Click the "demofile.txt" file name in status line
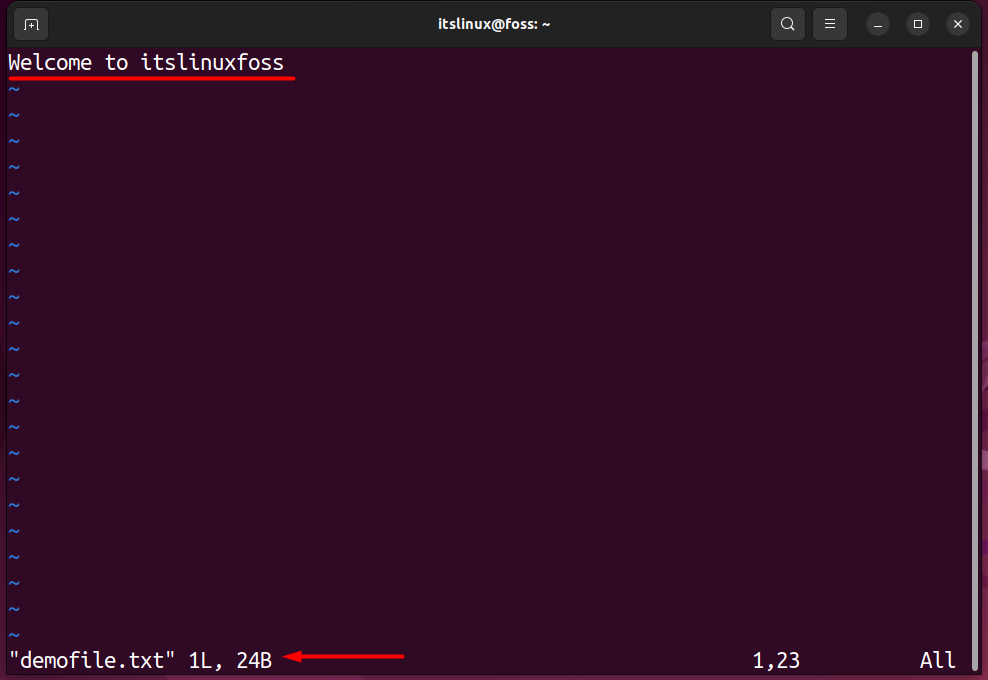Image resolution: width=988 pixels, height=680 pixels. pos(91,660)
